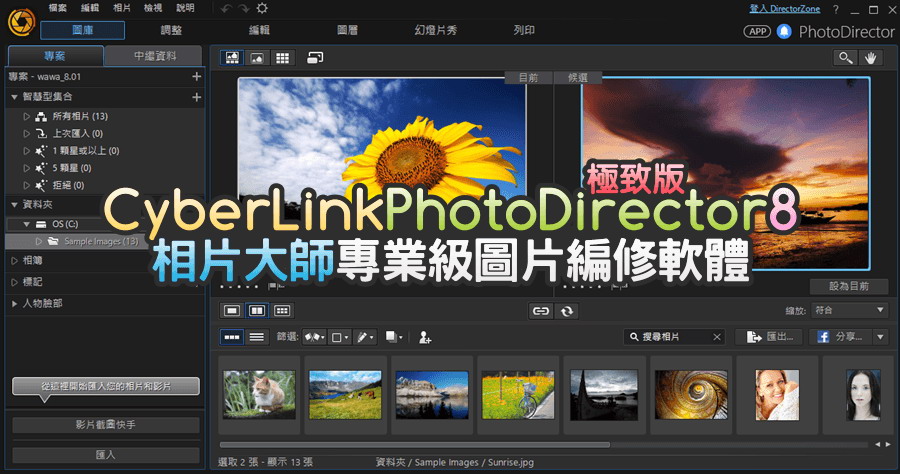Switch to the 調整 module tab
Viewport: 900px width, 474px height.
(x=171, y=30)
